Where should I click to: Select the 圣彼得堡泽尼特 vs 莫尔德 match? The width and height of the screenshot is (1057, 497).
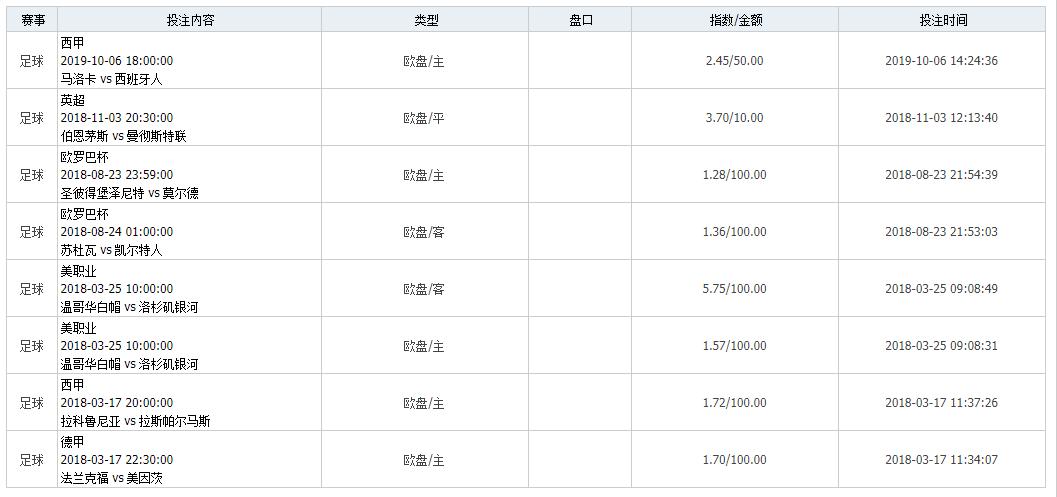(x=129, y=193)
